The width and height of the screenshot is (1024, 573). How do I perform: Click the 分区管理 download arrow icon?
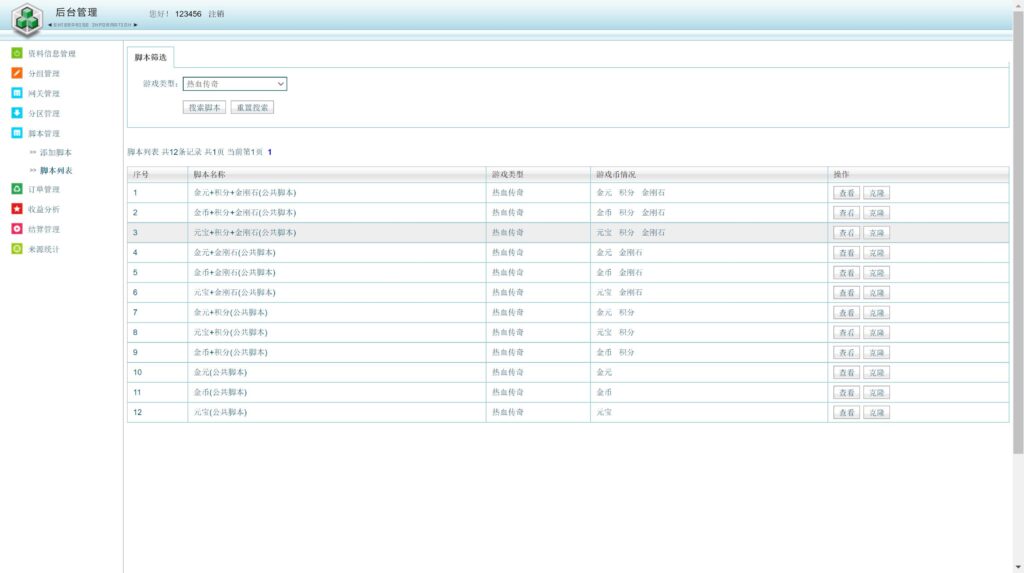(17, 113)
